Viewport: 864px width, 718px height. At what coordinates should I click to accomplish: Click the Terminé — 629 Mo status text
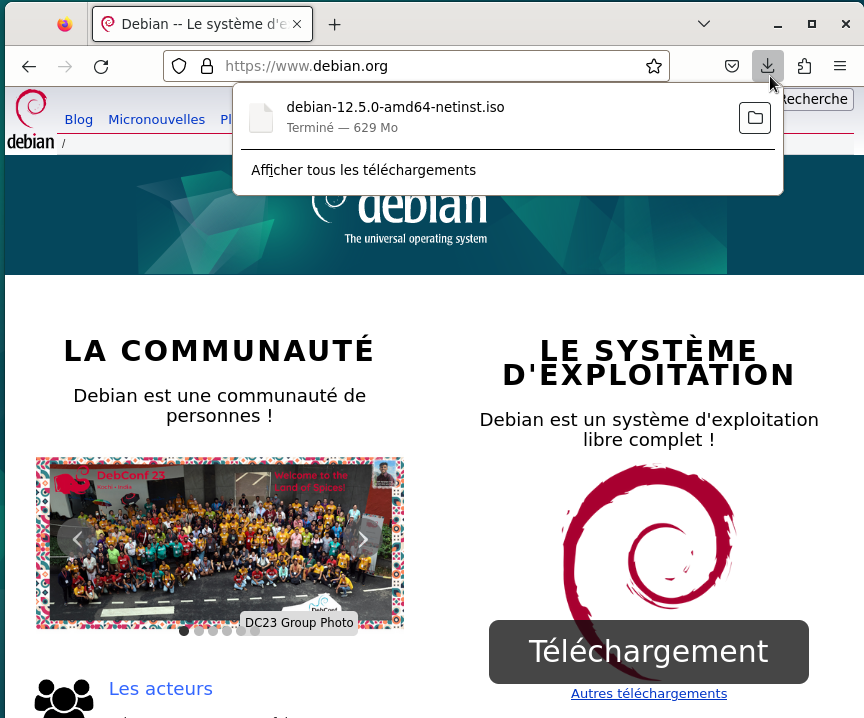(x=342, y=127)
